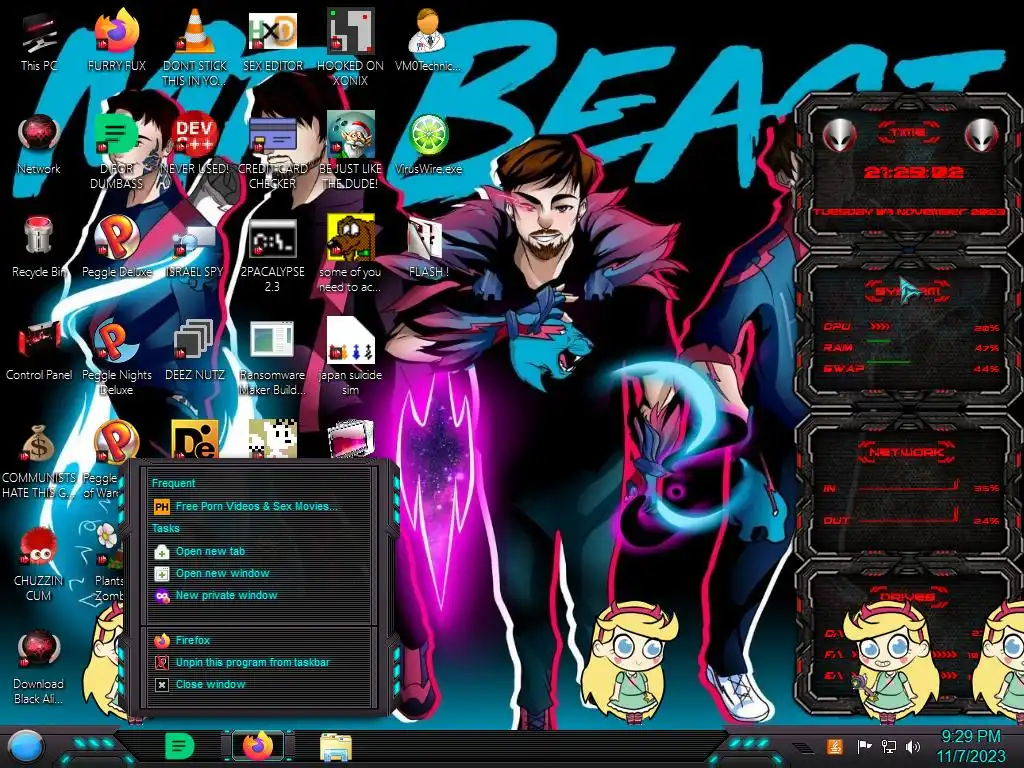Open the Control Panel shortcut

39,350
